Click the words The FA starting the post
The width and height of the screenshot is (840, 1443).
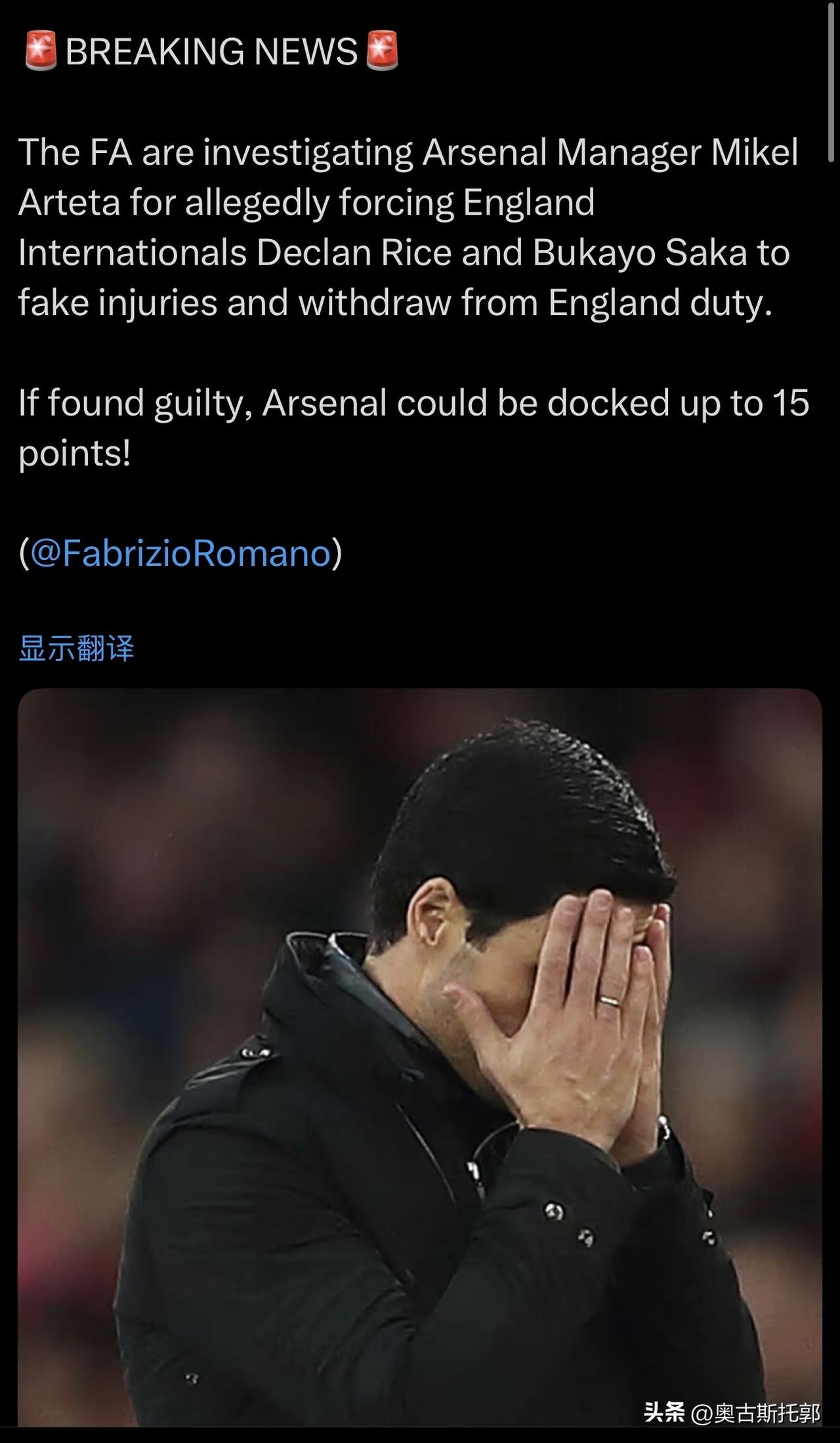click(x=75, y=152)
